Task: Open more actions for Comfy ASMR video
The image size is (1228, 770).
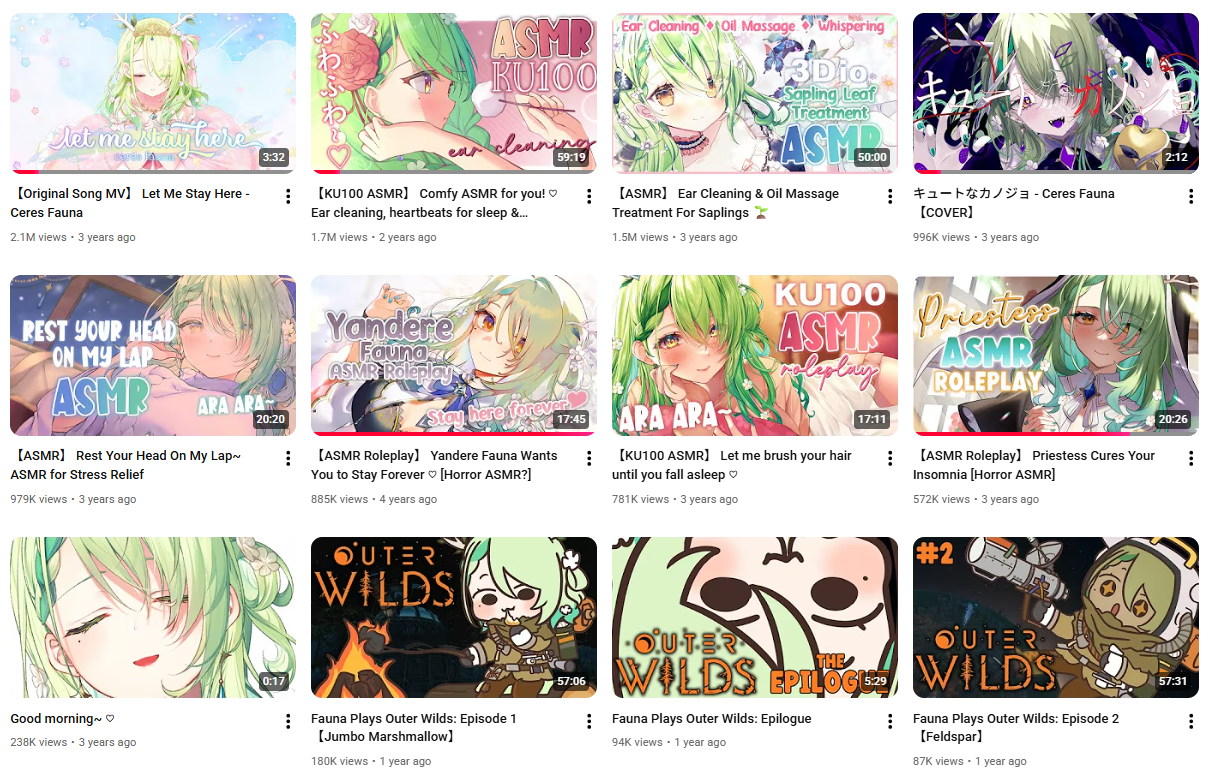Action: 589,196
